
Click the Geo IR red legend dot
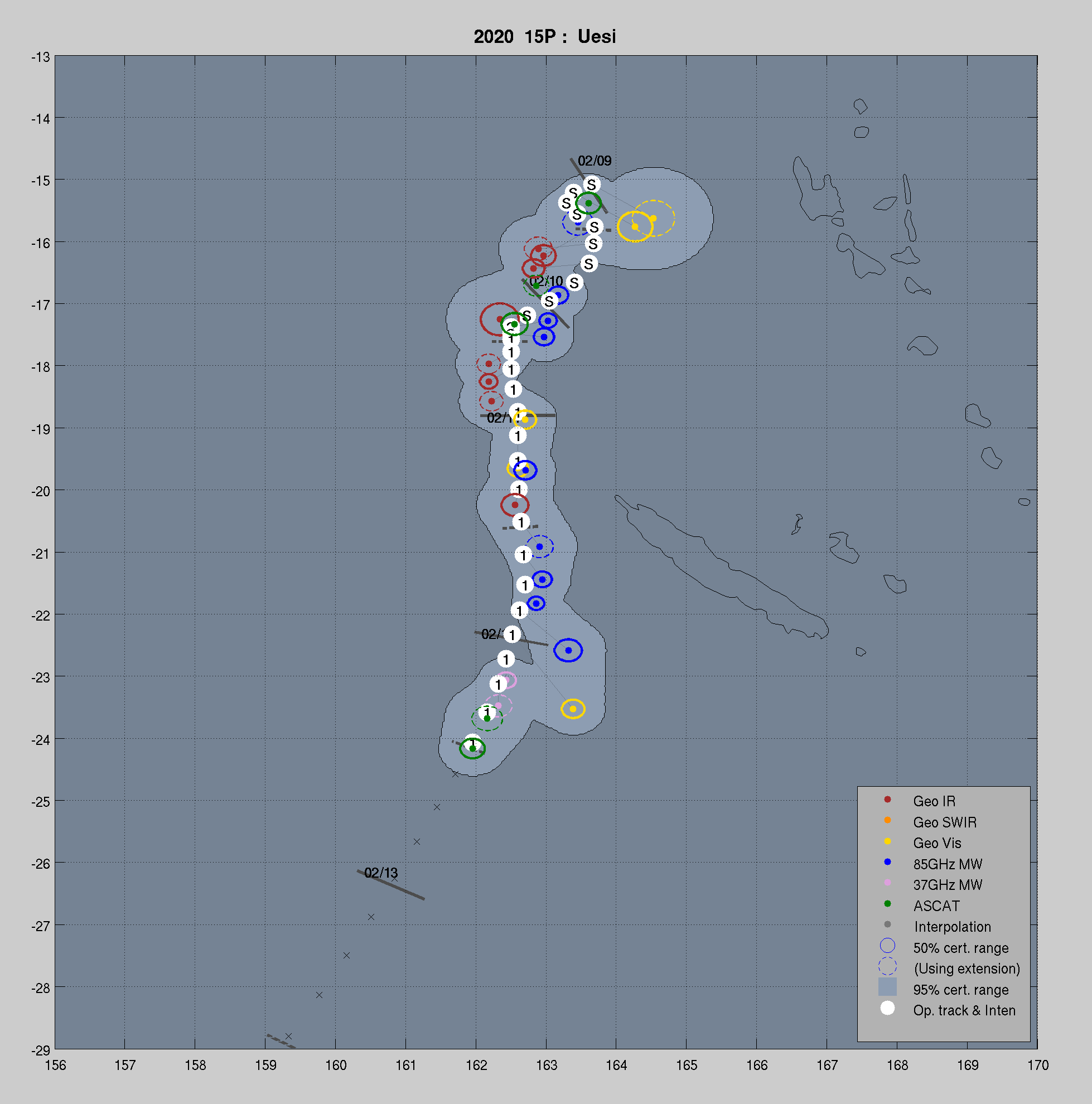coord(887,800)
